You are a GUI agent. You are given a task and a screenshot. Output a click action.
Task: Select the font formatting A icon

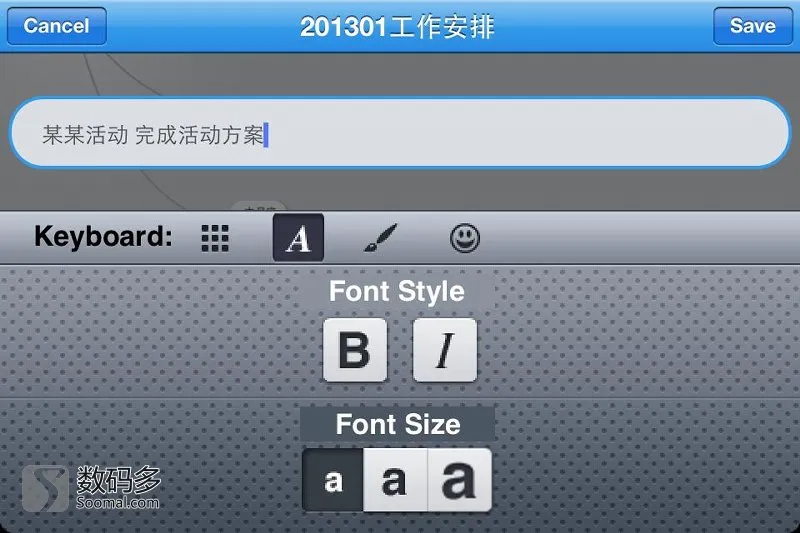[298, 238]
